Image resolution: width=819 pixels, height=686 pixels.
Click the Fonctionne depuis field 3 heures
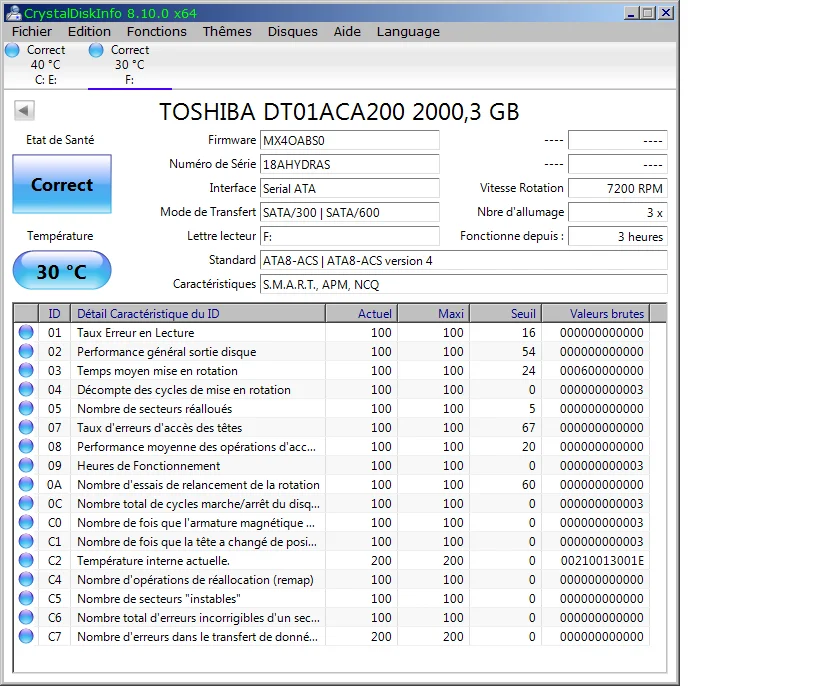point(617,236)
